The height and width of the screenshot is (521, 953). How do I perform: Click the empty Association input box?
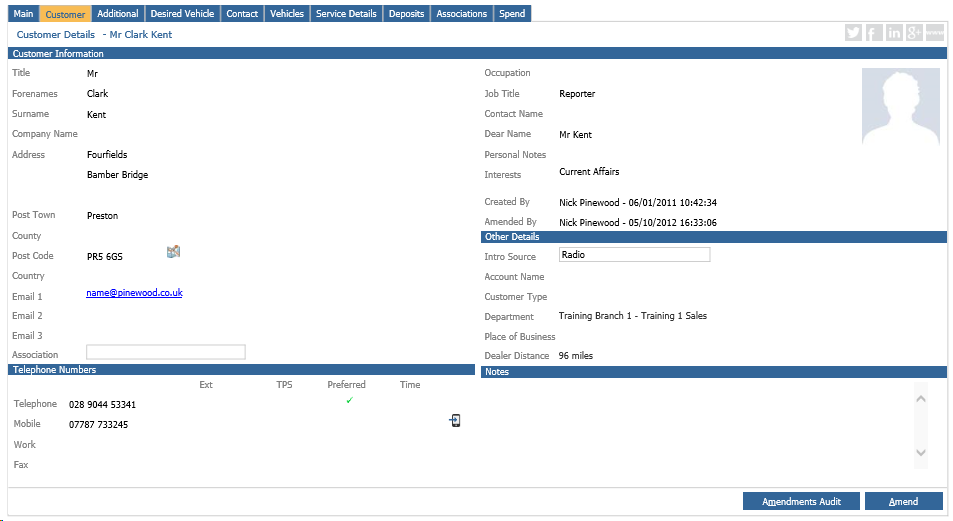[x=166, y=352]
